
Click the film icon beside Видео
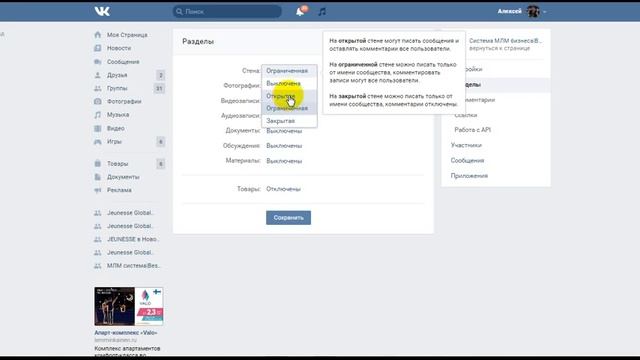(x=98, y=128)
